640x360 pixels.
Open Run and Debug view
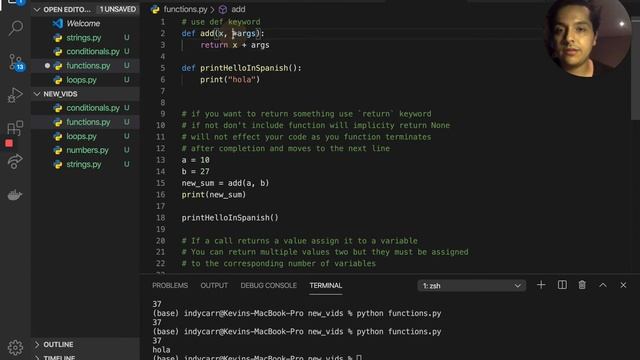click(x=16, y=95)
